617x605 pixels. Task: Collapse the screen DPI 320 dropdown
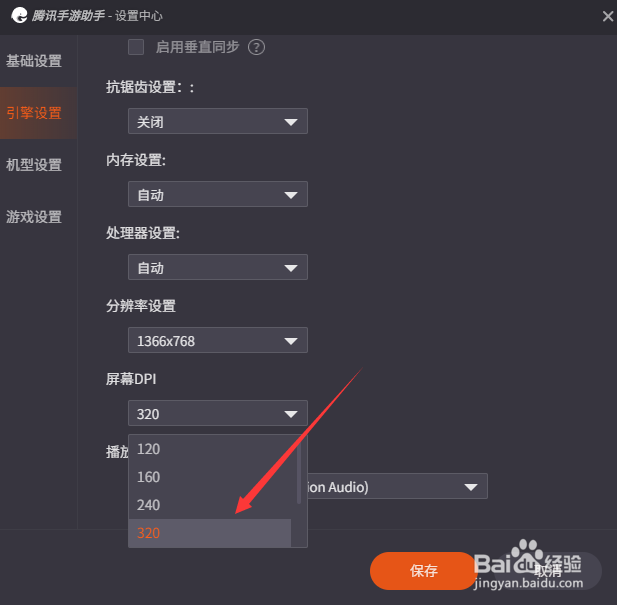[x=218, y=413]
